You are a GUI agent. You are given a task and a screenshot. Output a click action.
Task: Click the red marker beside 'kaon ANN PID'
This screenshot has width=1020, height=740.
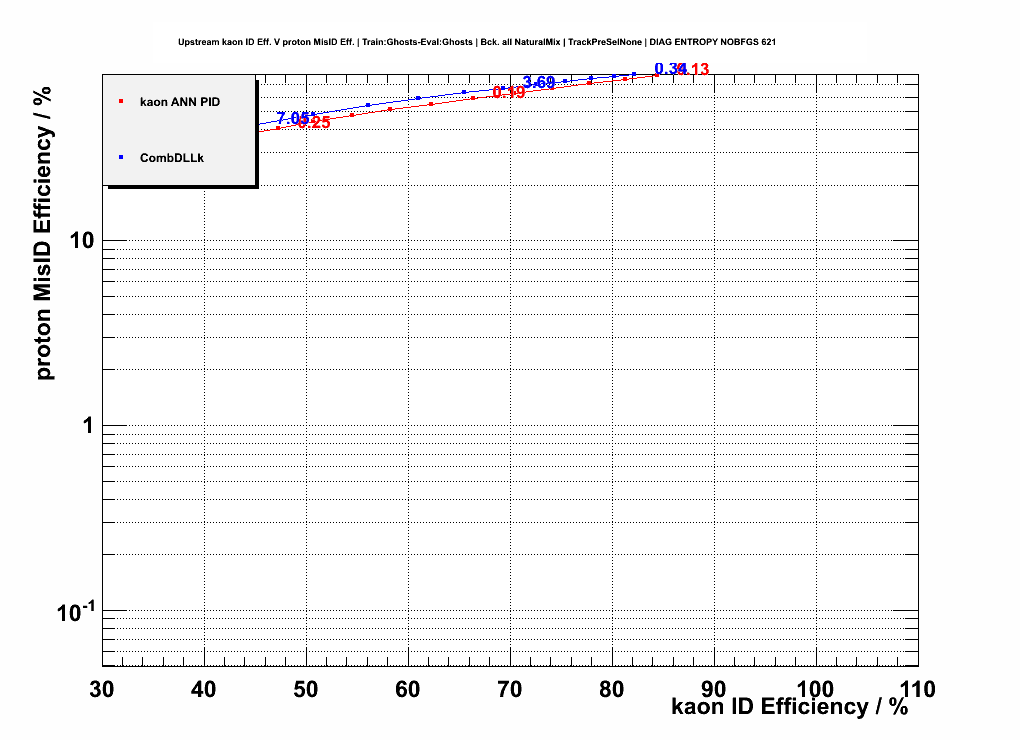(121, 101)
